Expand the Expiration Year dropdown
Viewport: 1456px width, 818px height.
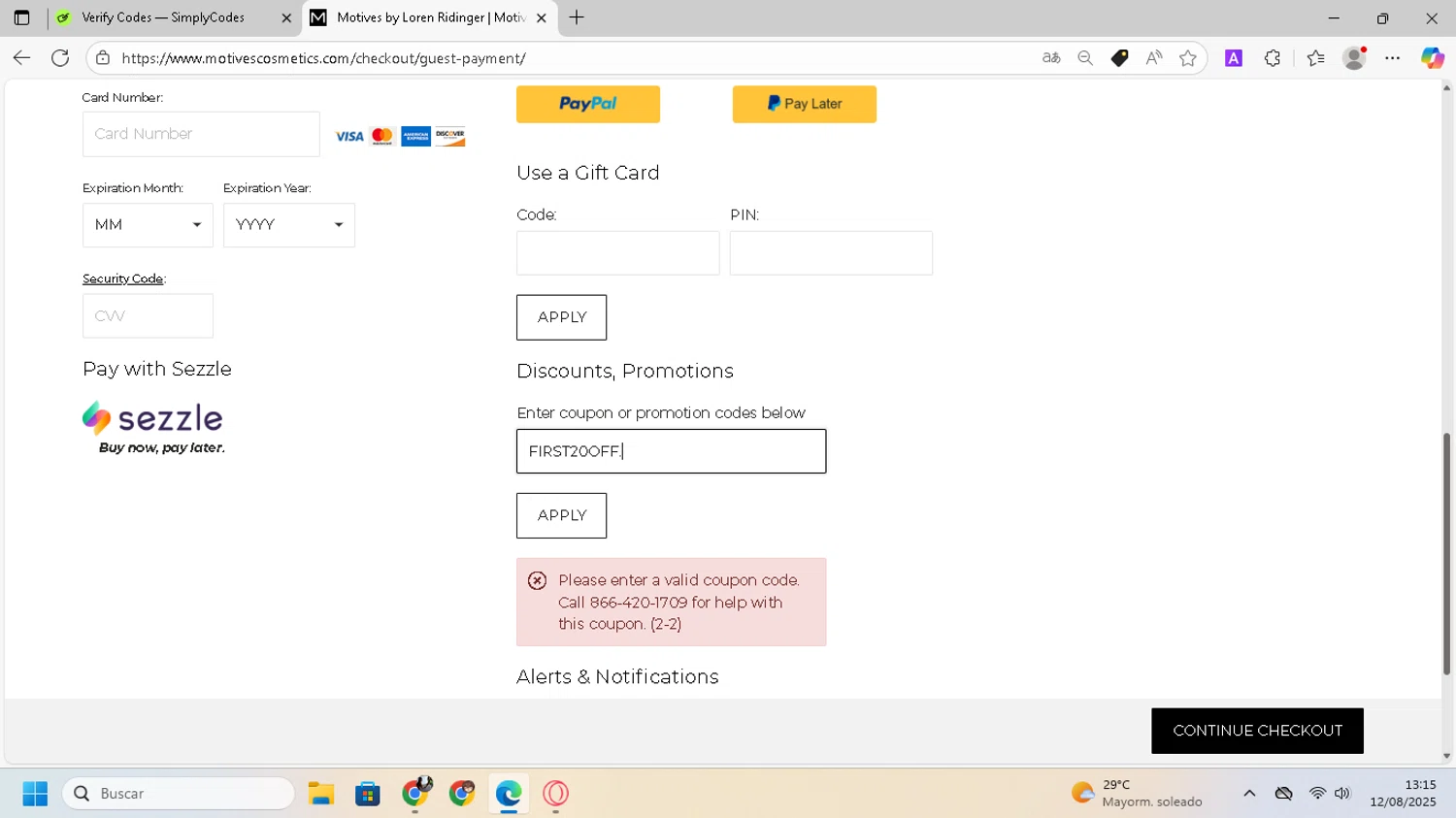[x=289, y=225]
